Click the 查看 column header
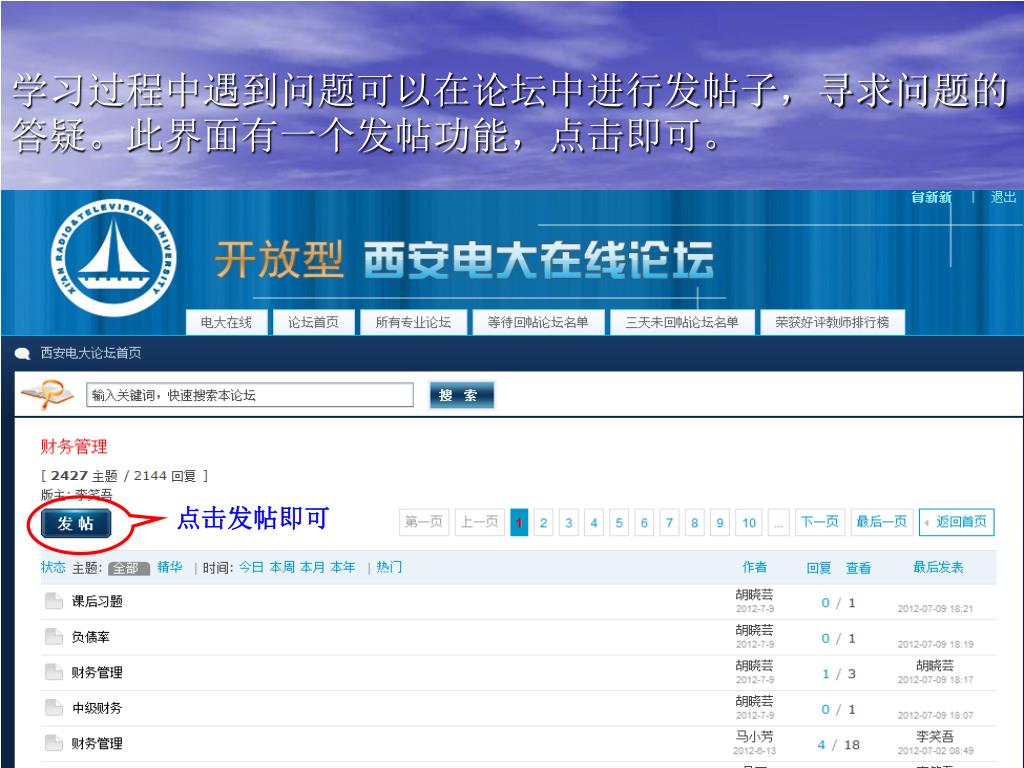Viewport: 1024px width, 768px height. (x=858, y=568)
